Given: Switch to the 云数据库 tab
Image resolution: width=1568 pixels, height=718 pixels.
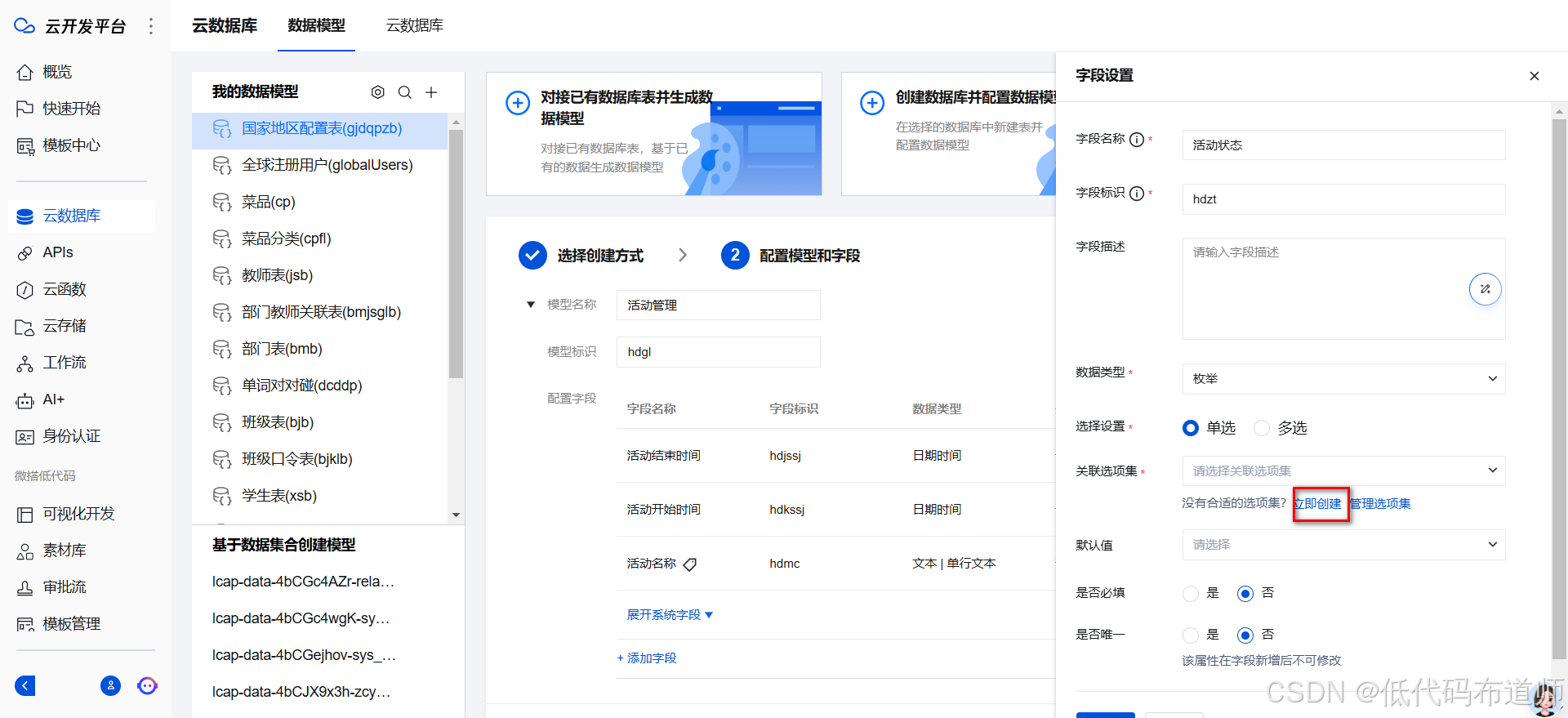Looking at the screenshot, I should (x=415, y=26).
